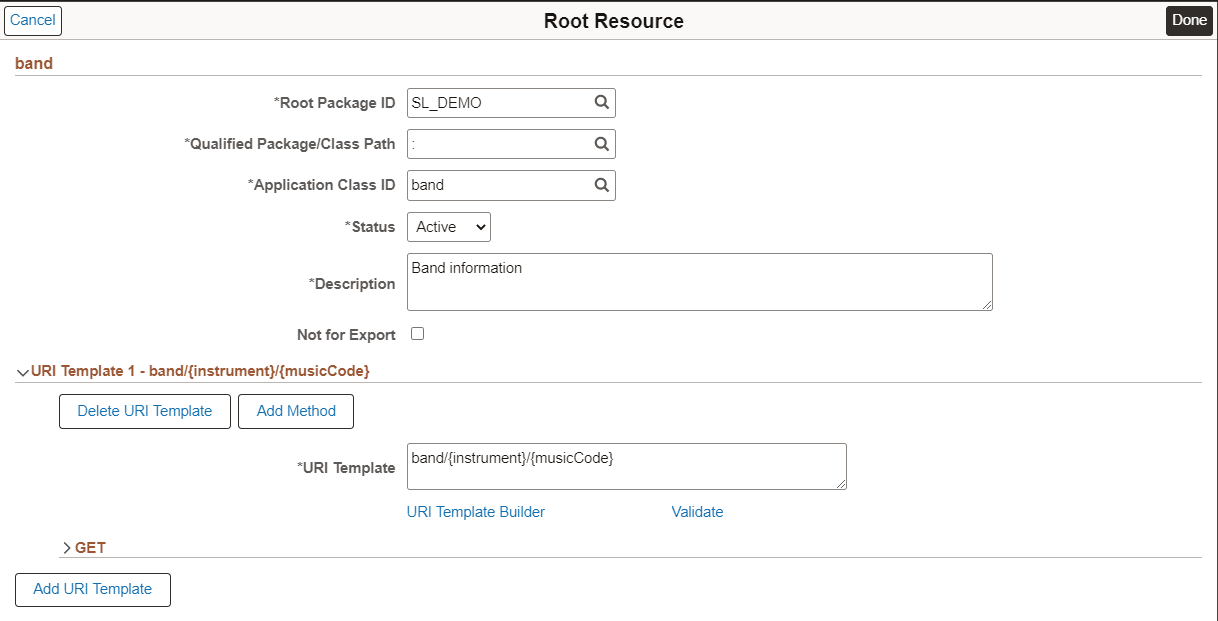1218x621 pixels.
Task: Click the band section heading
Action: tap(34, 63)
